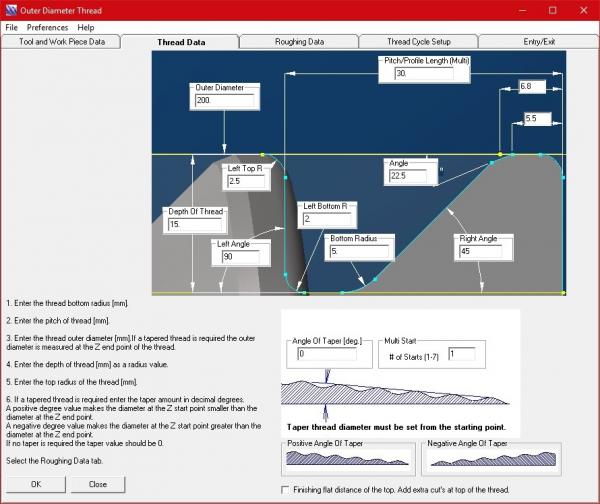
Task: Go to the Entry/Exit tab
Action: click(x=538, y=42)
